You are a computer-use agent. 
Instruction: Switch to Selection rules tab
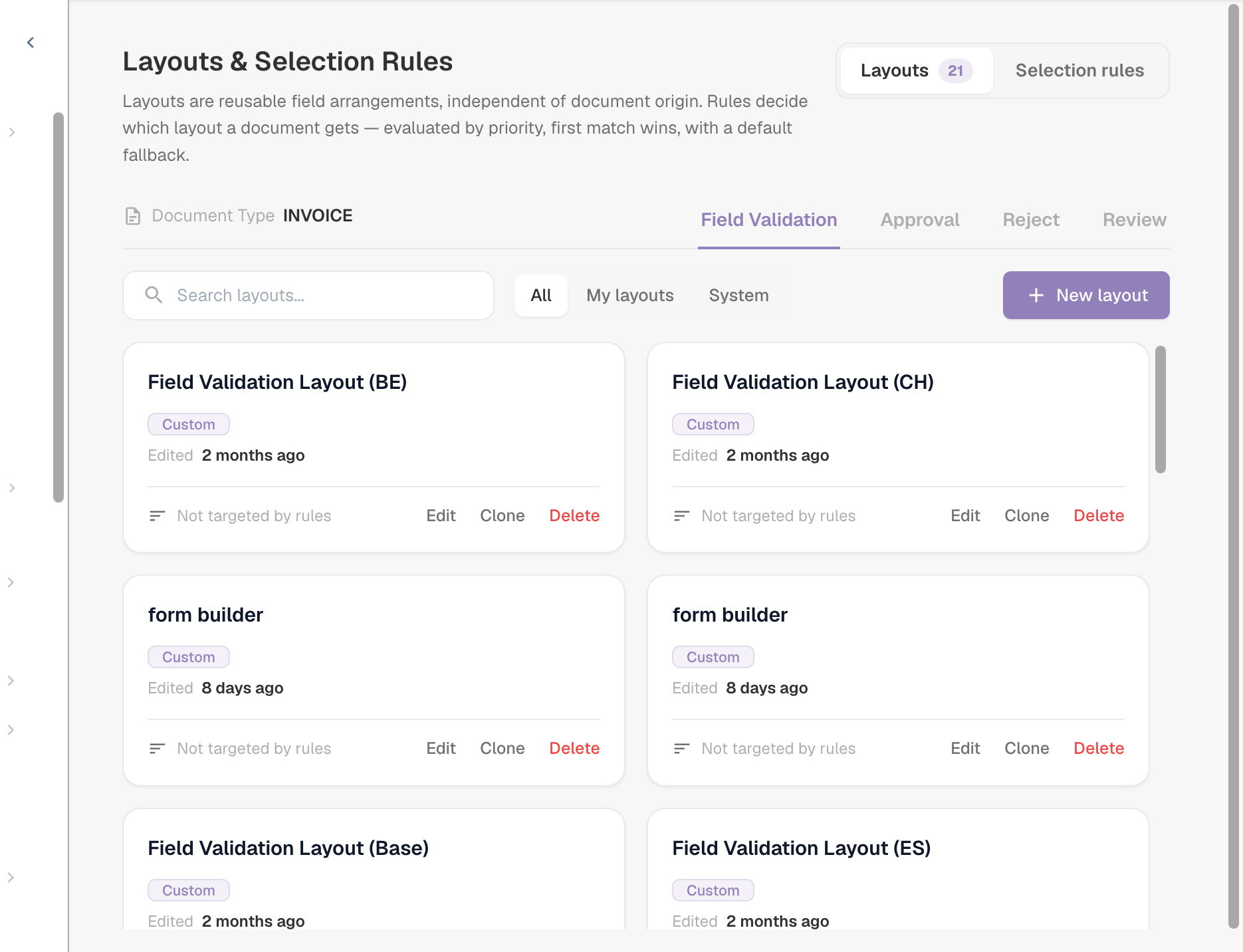point(1079,70)
